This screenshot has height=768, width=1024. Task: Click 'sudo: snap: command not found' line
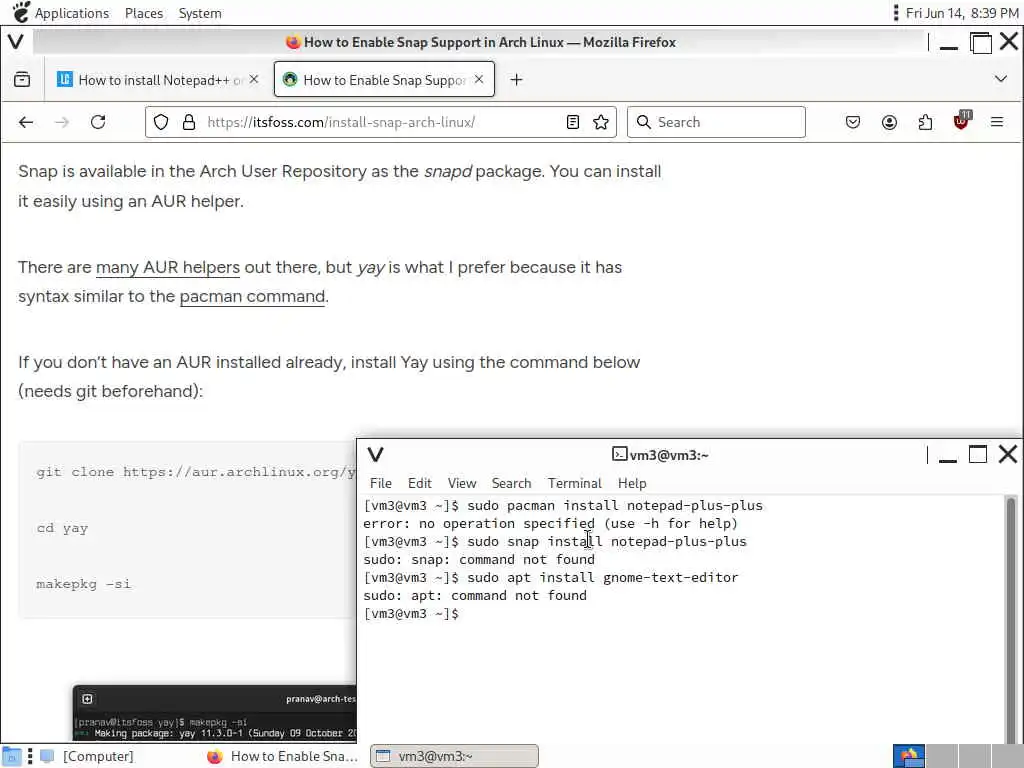(479, 560)
